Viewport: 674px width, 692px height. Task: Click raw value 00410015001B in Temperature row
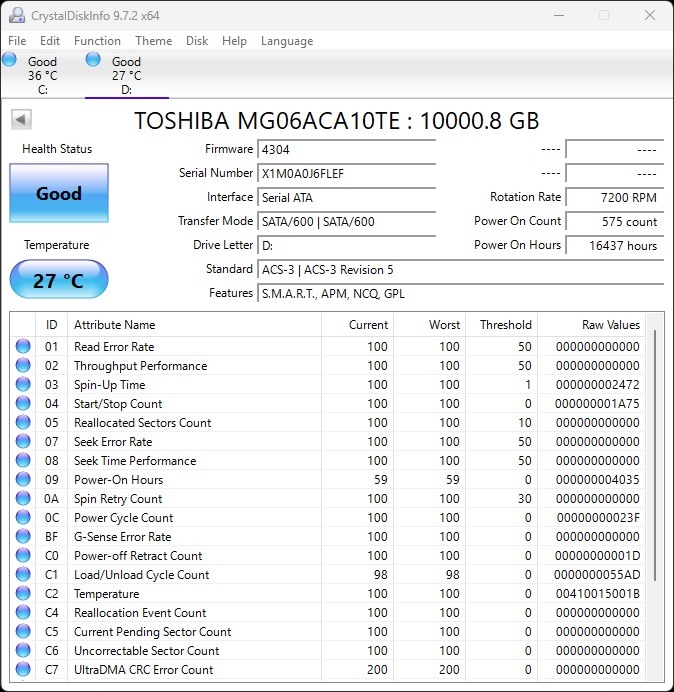point(597,593)
